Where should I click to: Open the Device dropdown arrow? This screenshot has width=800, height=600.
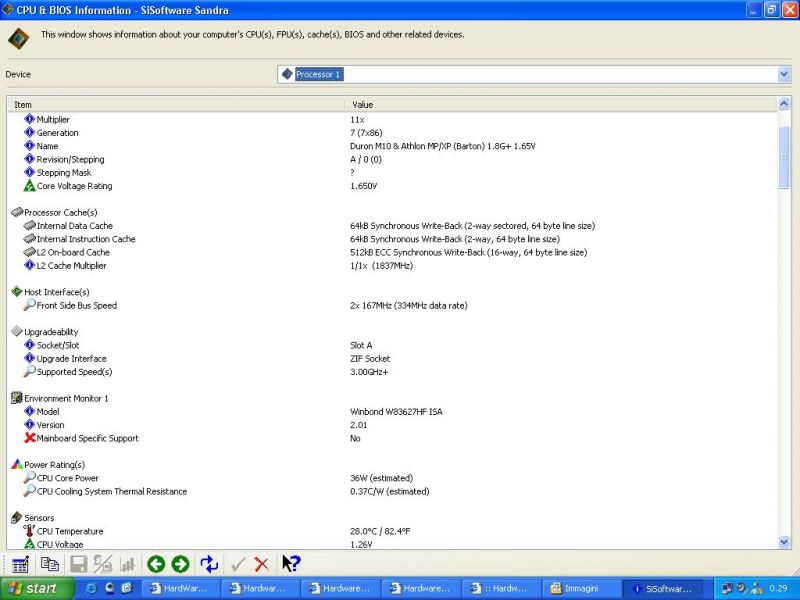(784, 74)
